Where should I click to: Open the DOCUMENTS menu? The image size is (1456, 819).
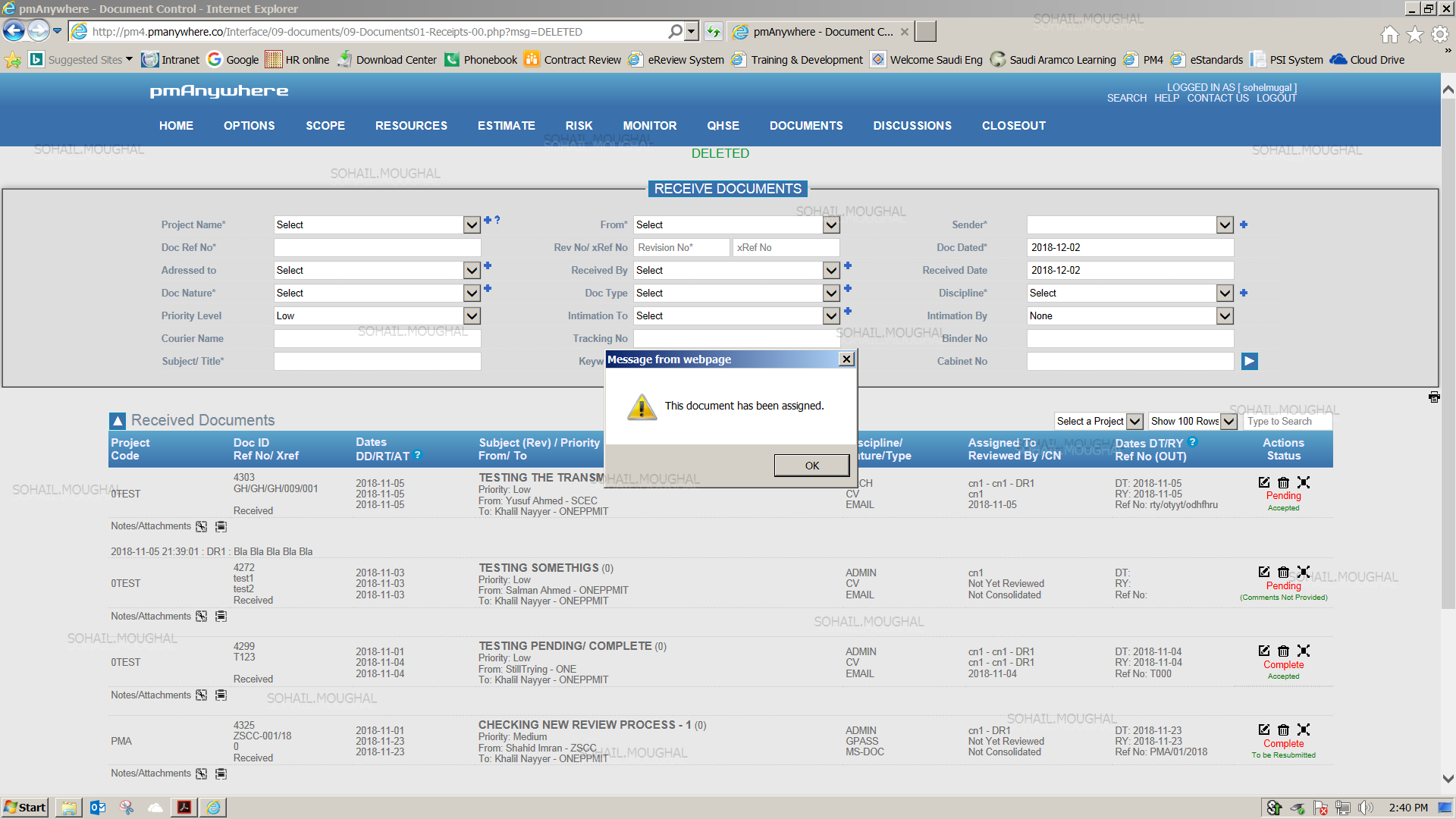(805, 126)
